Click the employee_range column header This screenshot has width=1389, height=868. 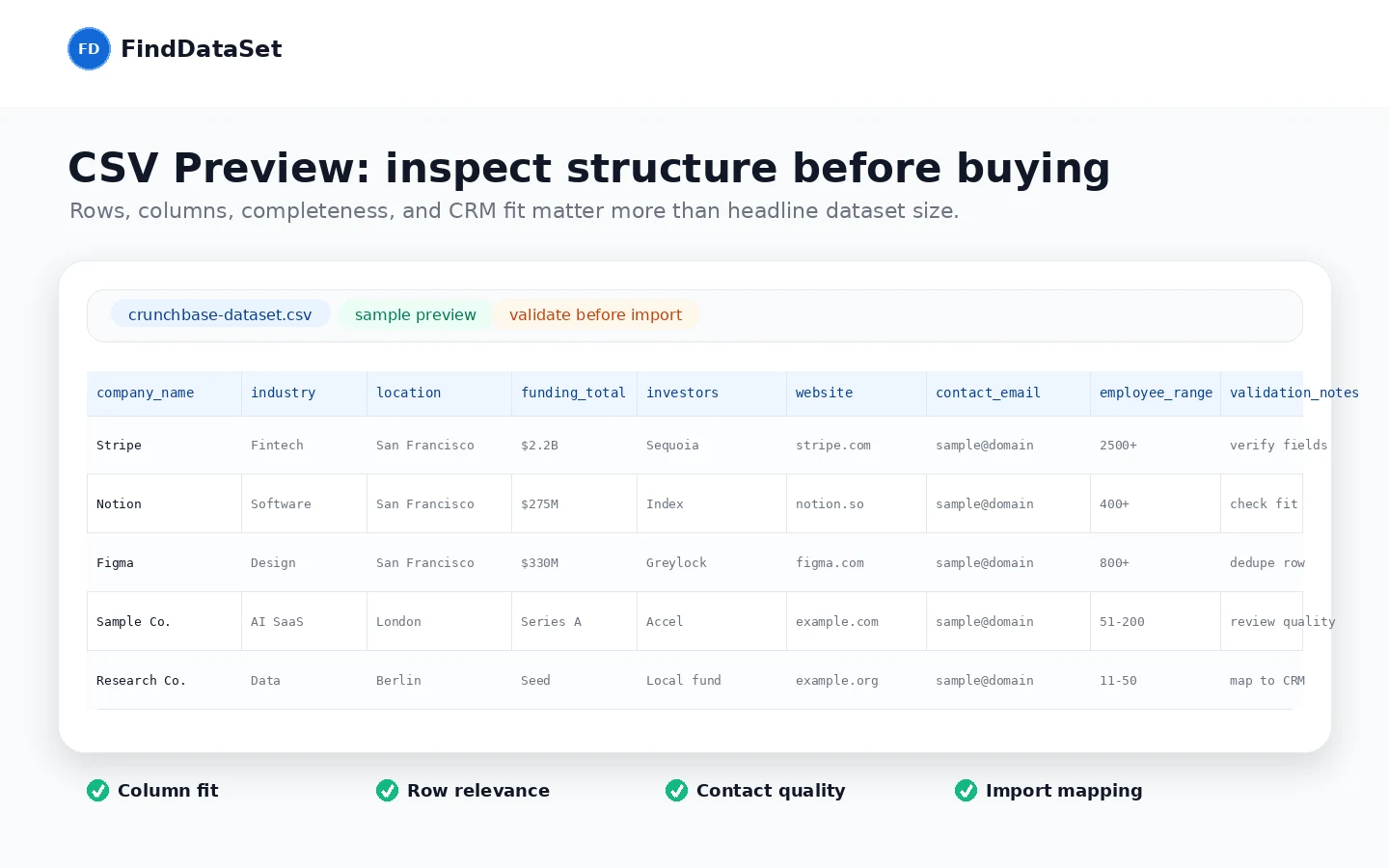coord(1155,393)
